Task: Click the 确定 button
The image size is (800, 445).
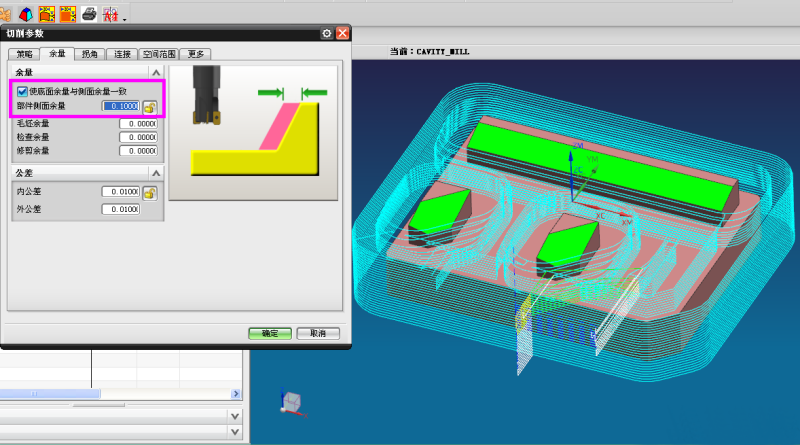Action: (x=269, y=333)
